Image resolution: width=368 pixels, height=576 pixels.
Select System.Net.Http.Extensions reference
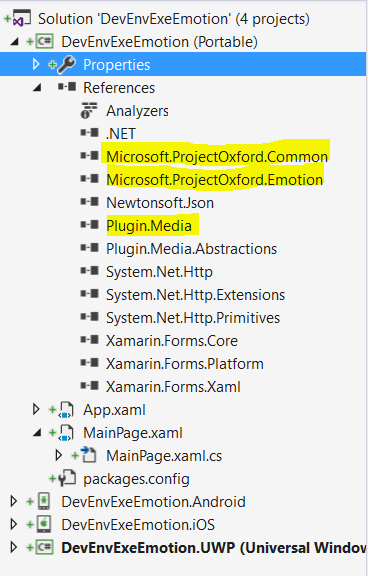[195, 295]
